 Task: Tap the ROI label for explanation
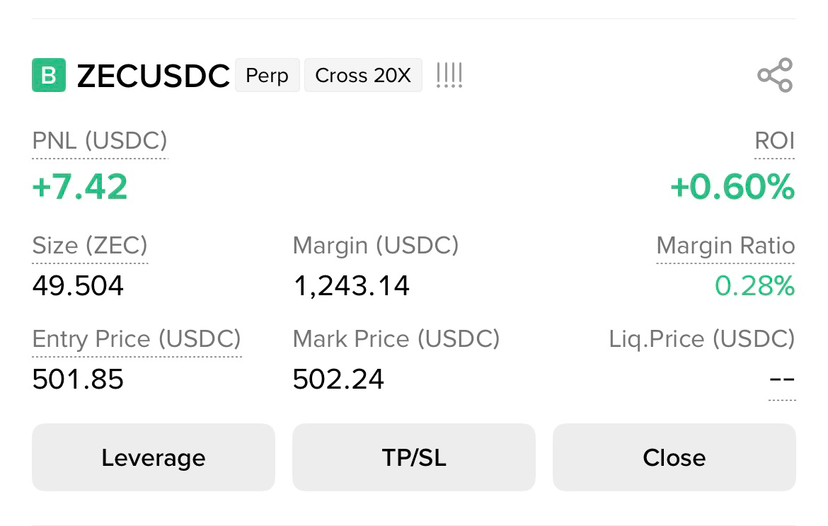(774, 141)
